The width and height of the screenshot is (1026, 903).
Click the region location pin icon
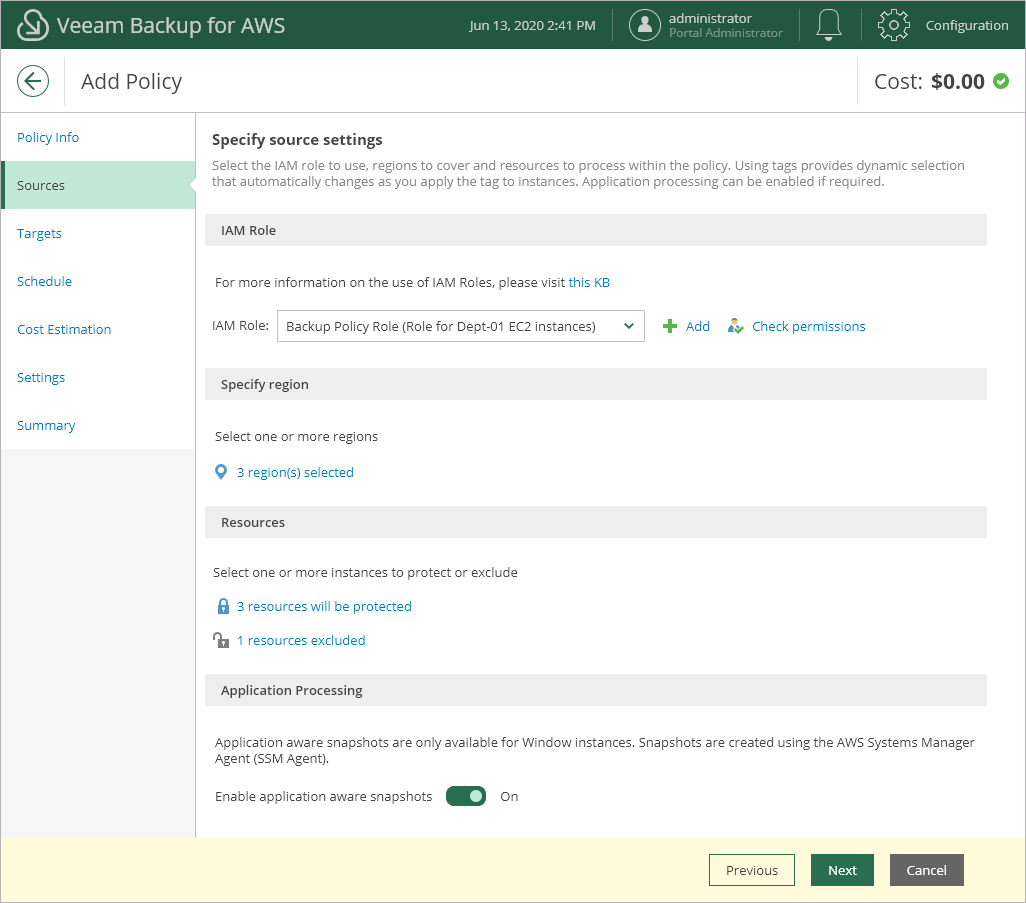coord(221,472)
